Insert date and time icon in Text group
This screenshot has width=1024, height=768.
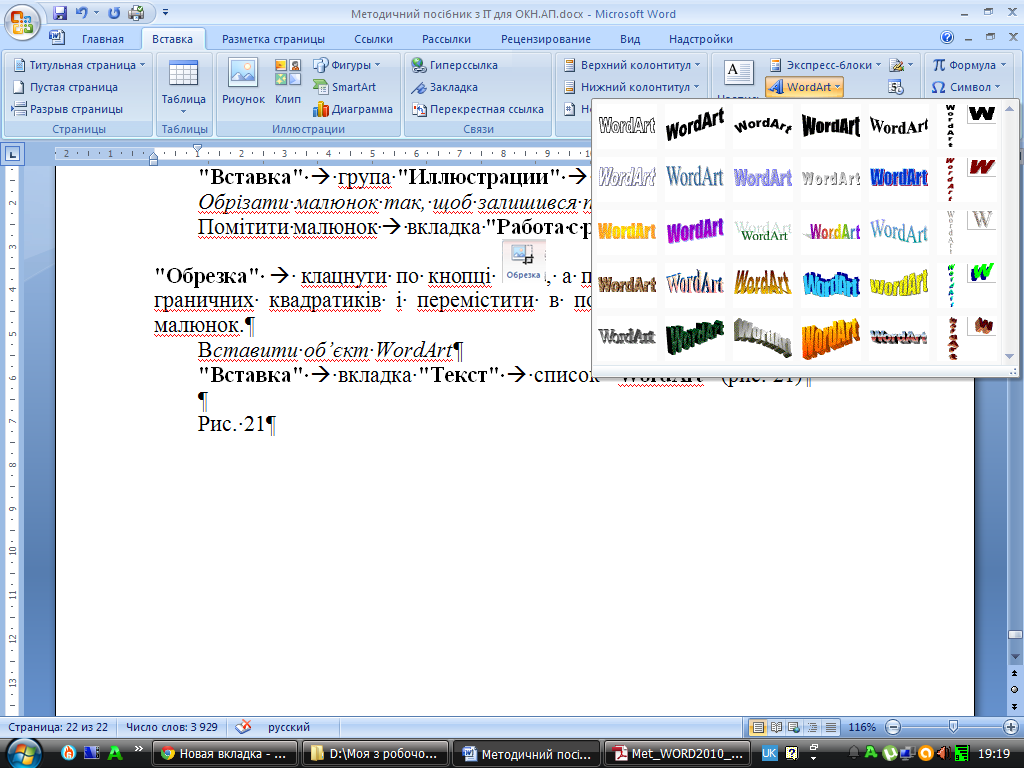coord(895,87)
